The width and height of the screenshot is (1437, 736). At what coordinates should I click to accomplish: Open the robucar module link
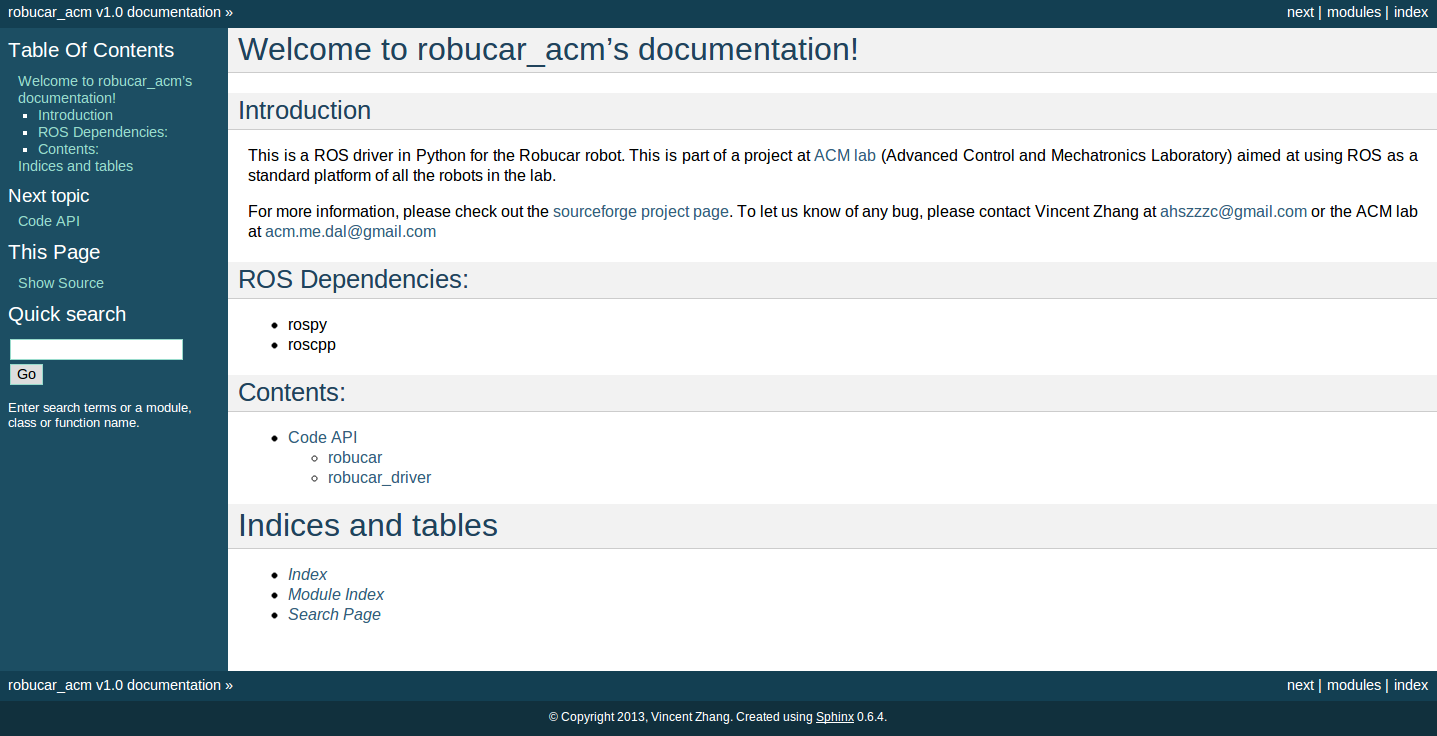[x=355, y=457]
